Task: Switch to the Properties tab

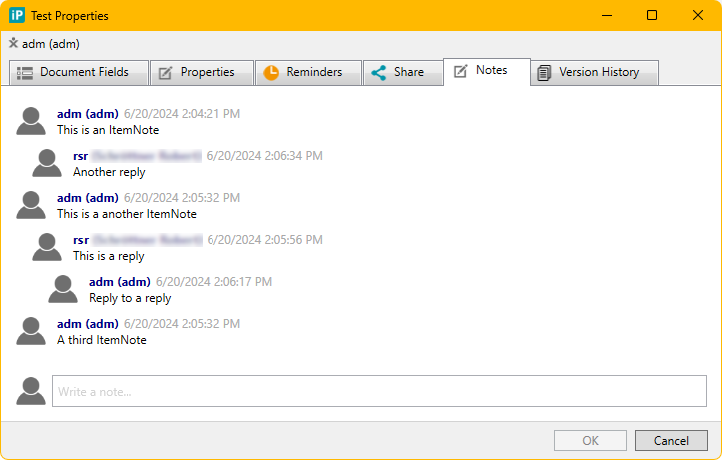Action: click(x=197, y=72)
